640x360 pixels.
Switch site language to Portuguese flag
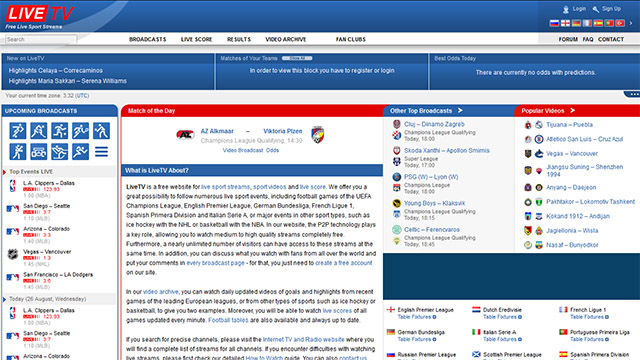(609, 23)
